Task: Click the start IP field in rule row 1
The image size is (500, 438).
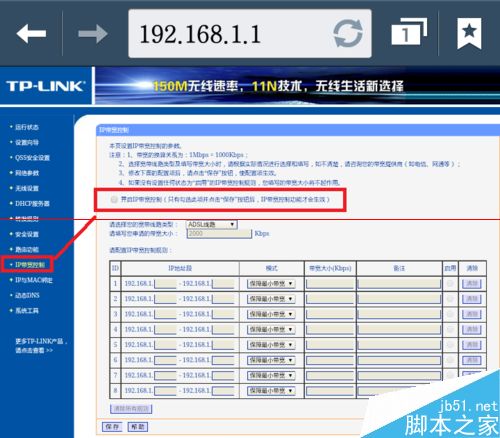Action: (x=165, y=284)
